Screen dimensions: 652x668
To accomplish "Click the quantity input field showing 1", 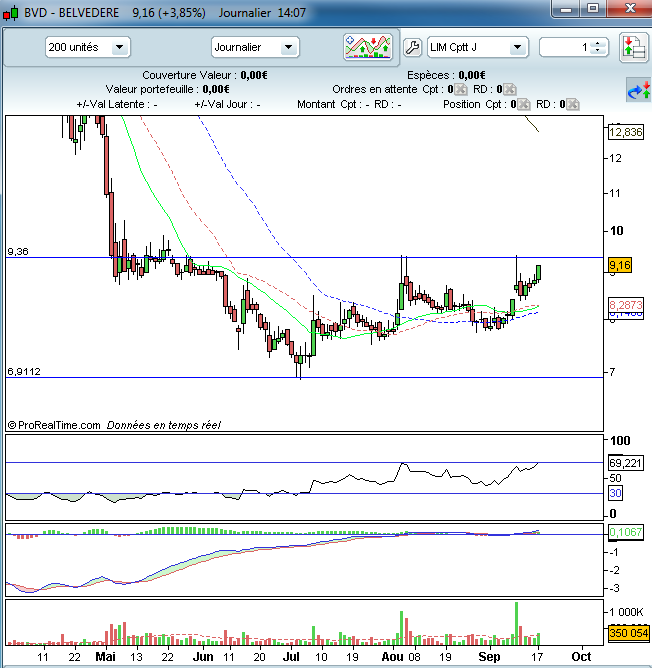I will click(566, 47).
